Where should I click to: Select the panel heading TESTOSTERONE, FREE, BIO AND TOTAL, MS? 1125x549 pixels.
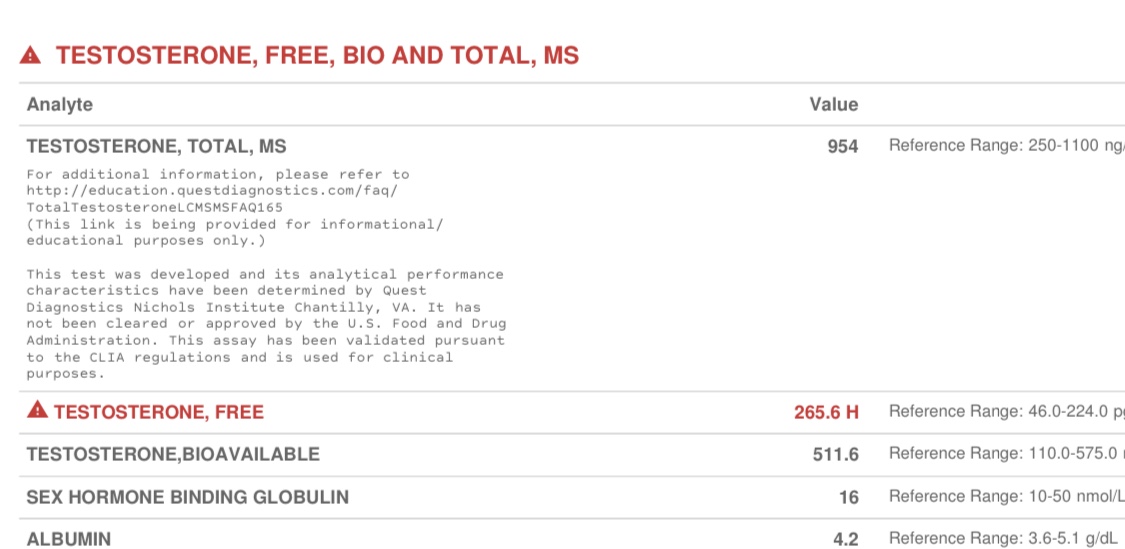click(317, 56)
